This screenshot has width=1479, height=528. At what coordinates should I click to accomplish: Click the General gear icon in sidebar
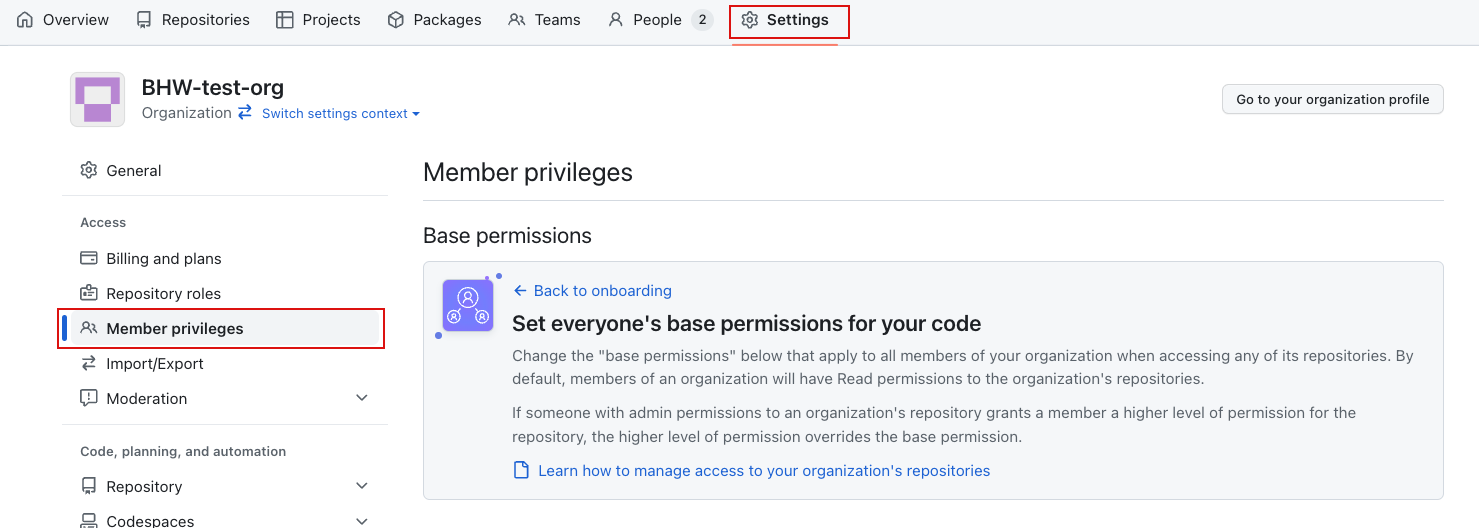(89, 170)
